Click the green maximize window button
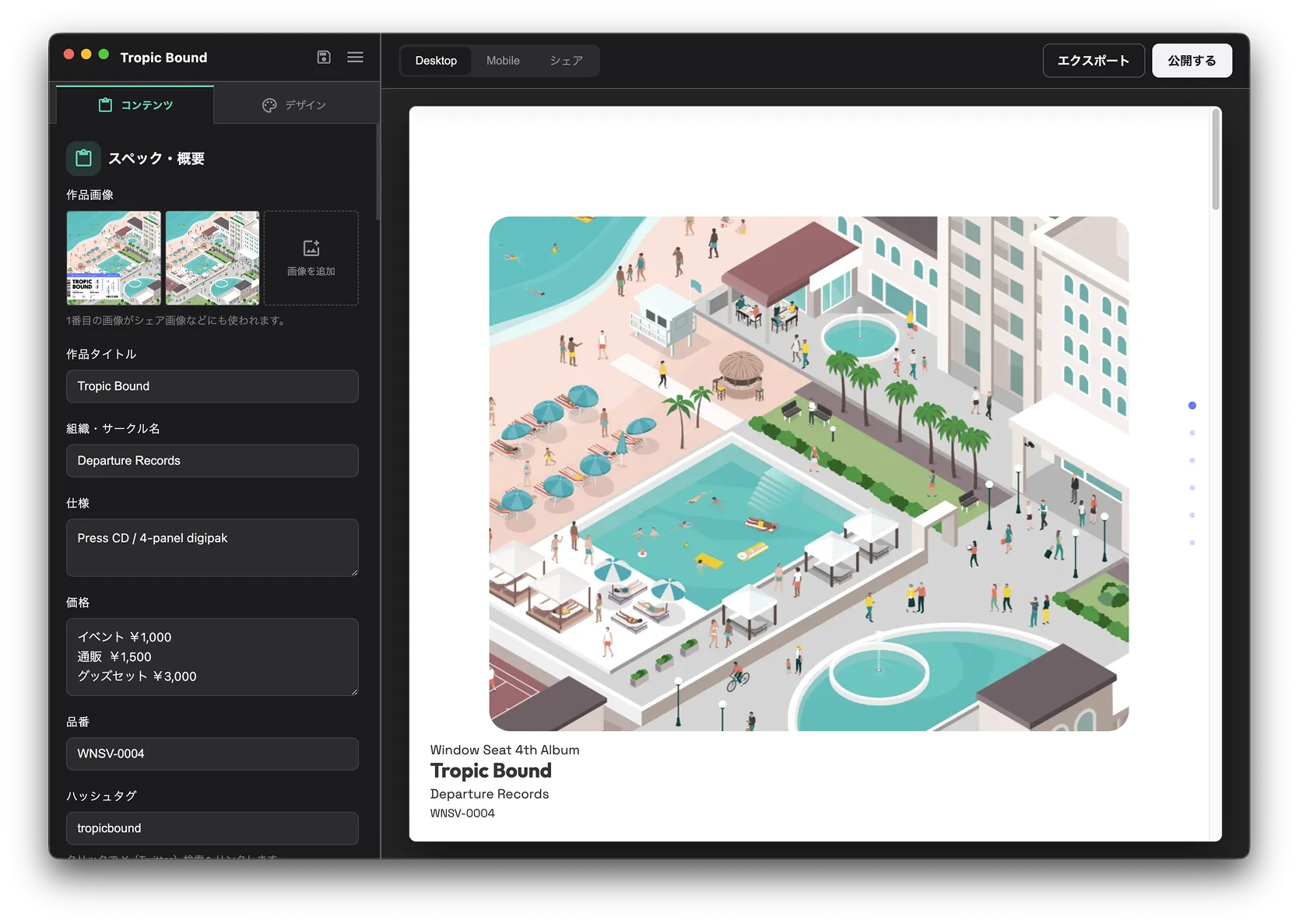 (104, 54)
